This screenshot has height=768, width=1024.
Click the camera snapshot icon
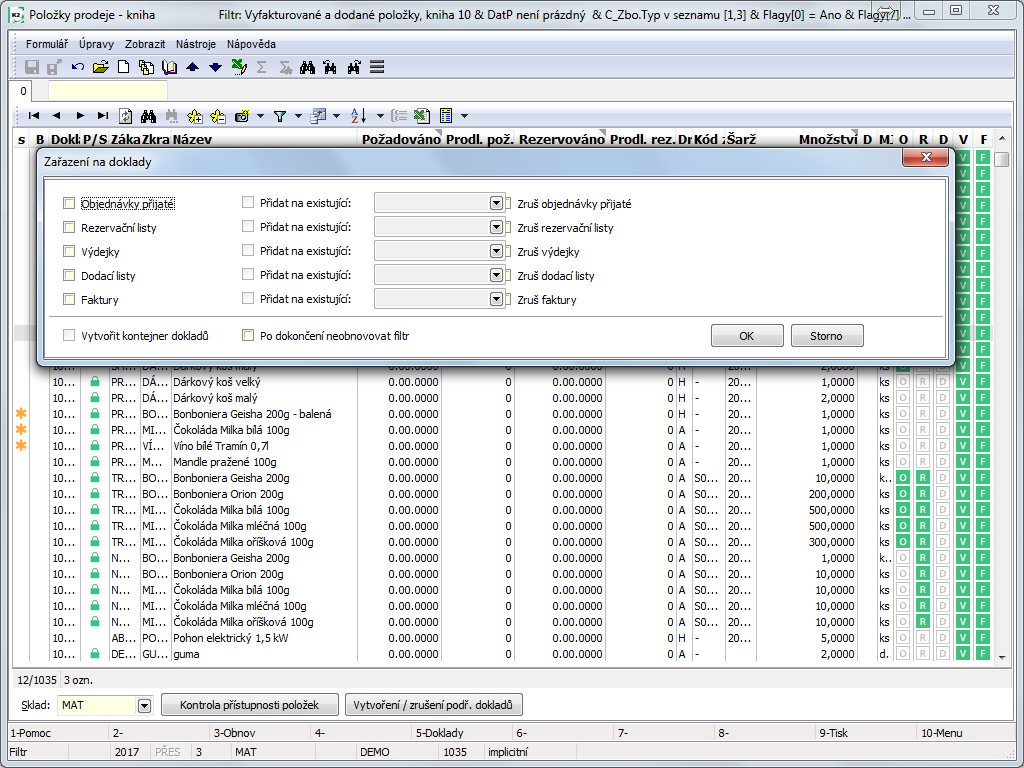click(x=242, y=116)
